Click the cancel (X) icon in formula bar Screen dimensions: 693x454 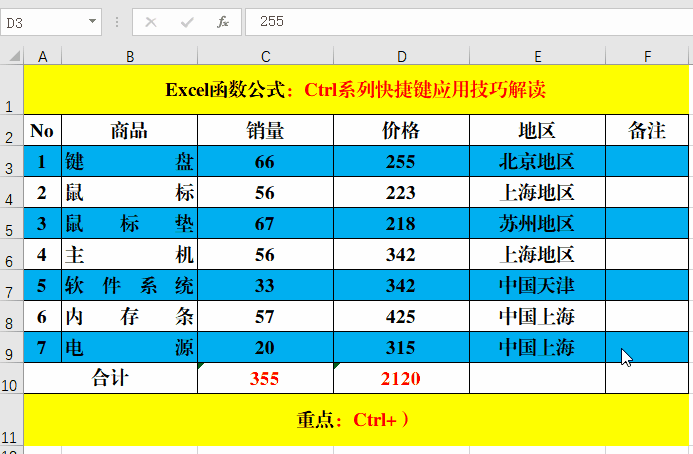151,22
